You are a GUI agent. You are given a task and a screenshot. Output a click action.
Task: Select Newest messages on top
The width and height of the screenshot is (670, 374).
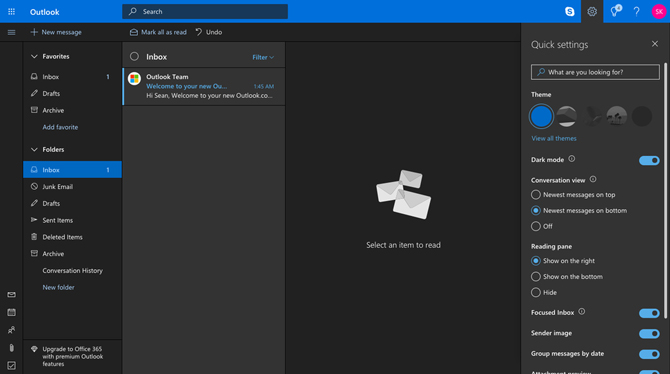573,194
